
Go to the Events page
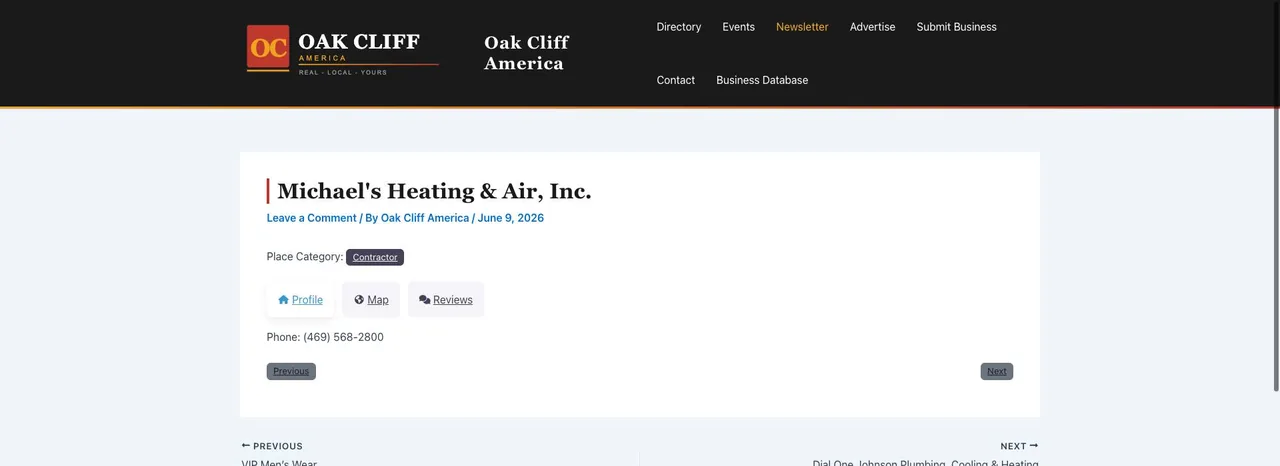coord(739,27)
